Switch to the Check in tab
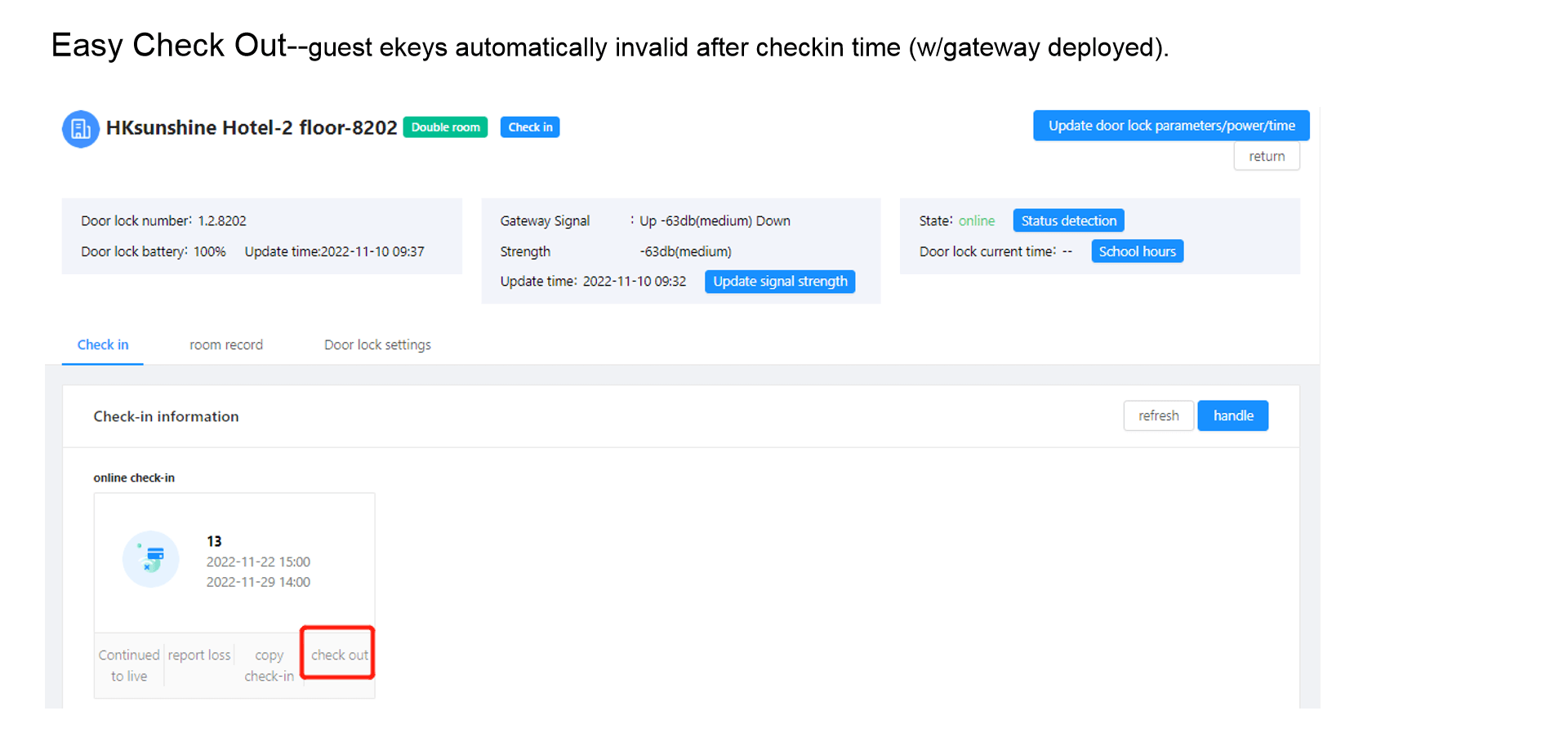 pyautogui.click(x=103, y=345)
